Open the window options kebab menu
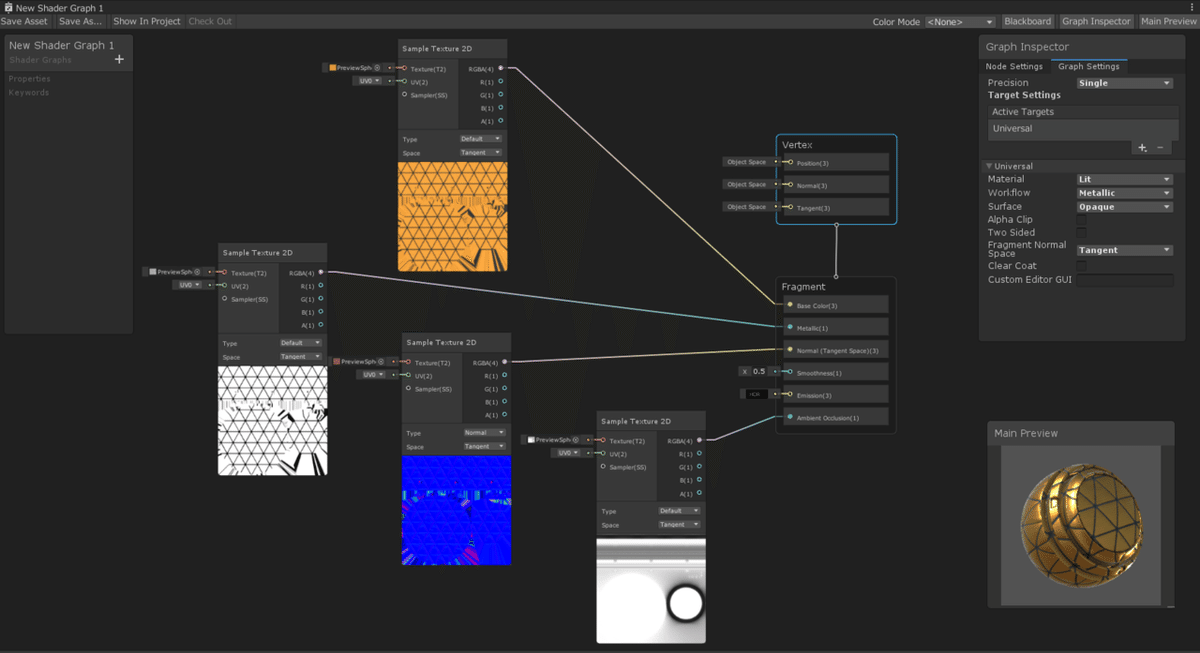This screenshot has height=653, width=1200. [1192, 7]
